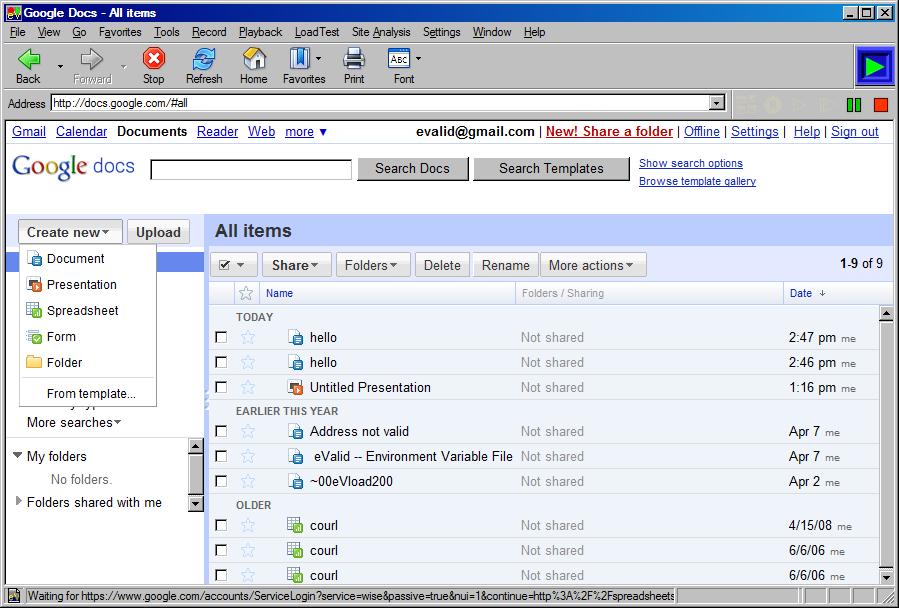
Task: Open the LoadTest menu
Action: coord(317,32)
